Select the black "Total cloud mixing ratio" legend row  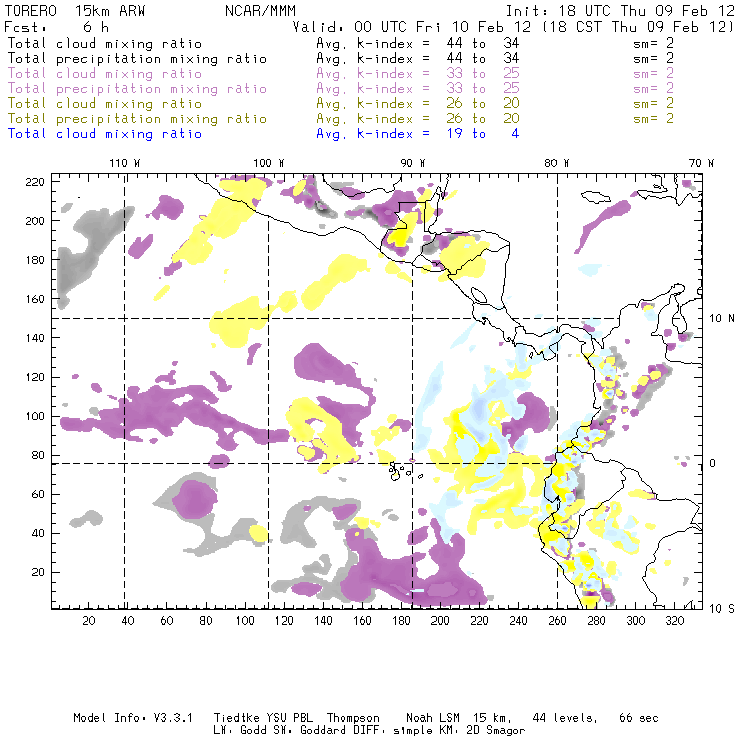(x=340, y=43)
